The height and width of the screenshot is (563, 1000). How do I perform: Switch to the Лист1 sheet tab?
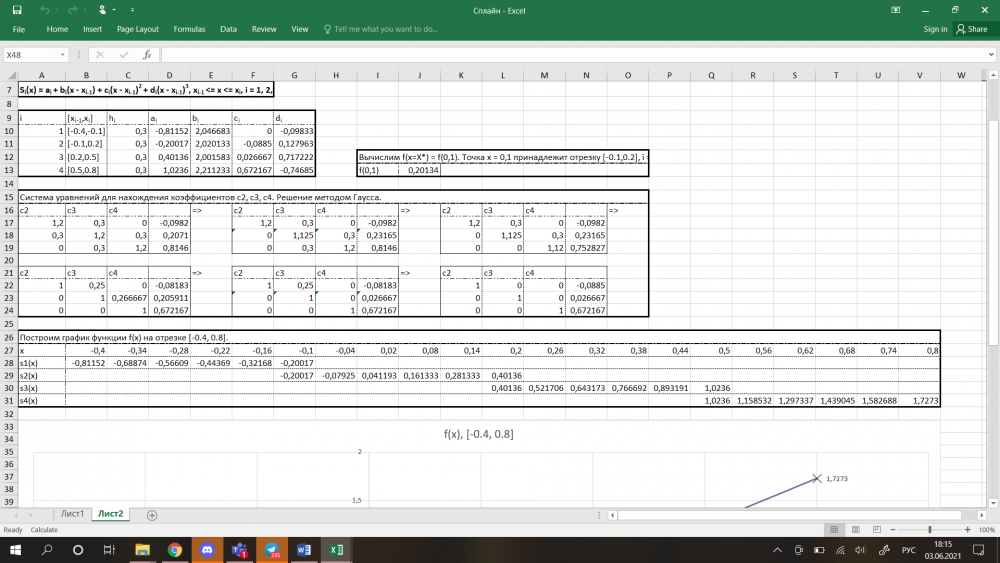(72, 514)
